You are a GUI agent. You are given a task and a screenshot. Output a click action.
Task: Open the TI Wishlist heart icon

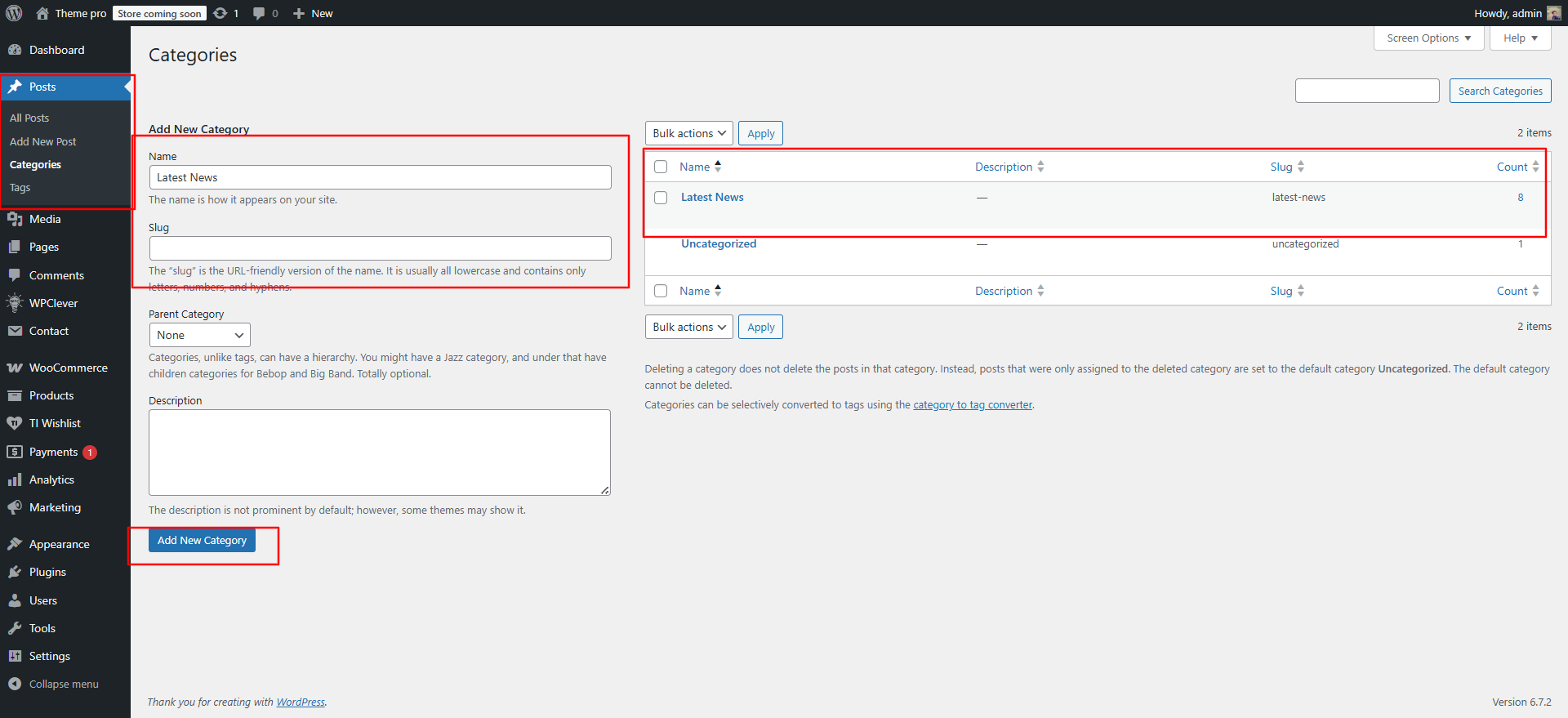(15, 423)
